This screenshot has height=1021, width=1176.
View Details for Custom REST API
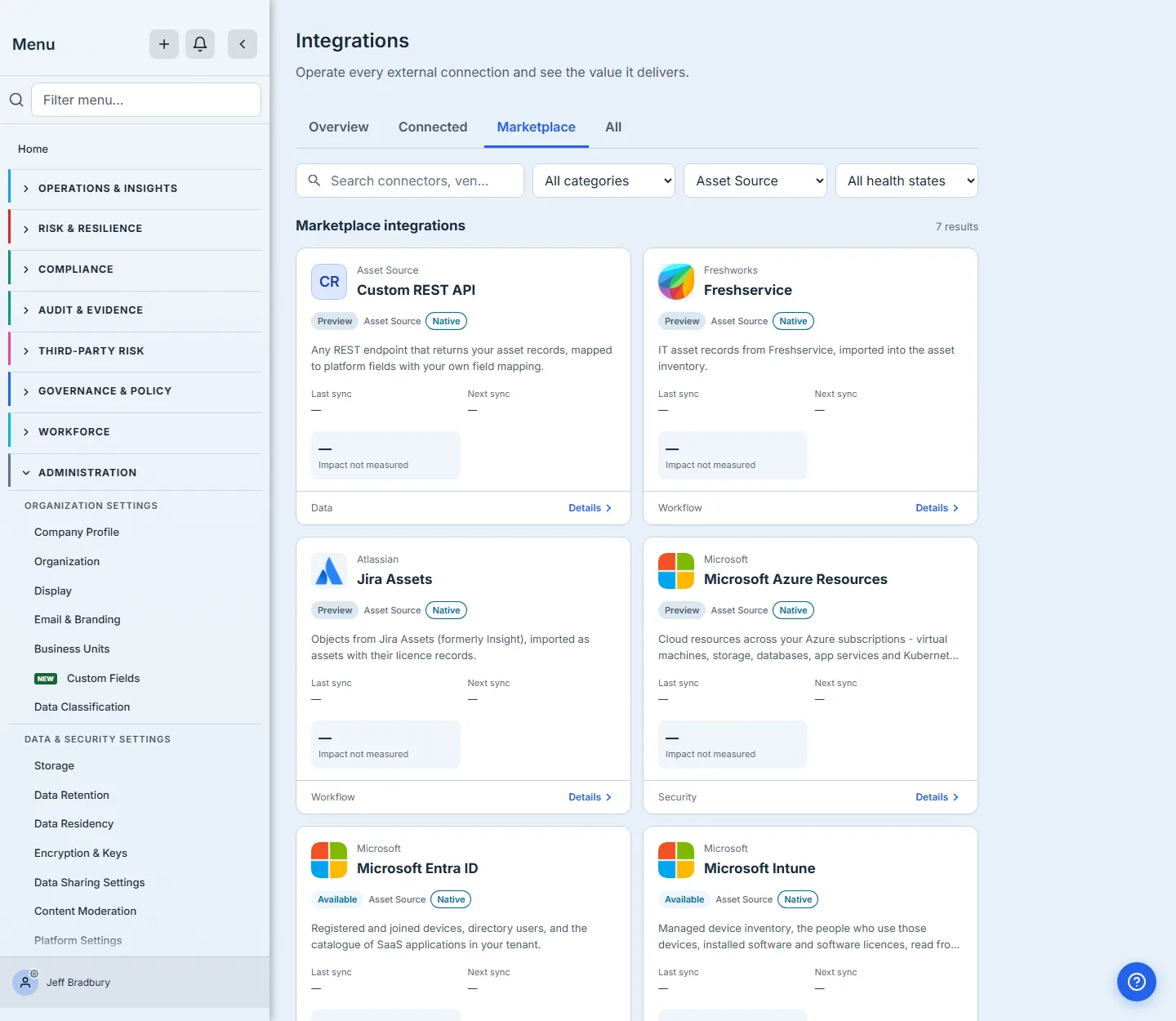pyautogui.click(x=590, y=508)
